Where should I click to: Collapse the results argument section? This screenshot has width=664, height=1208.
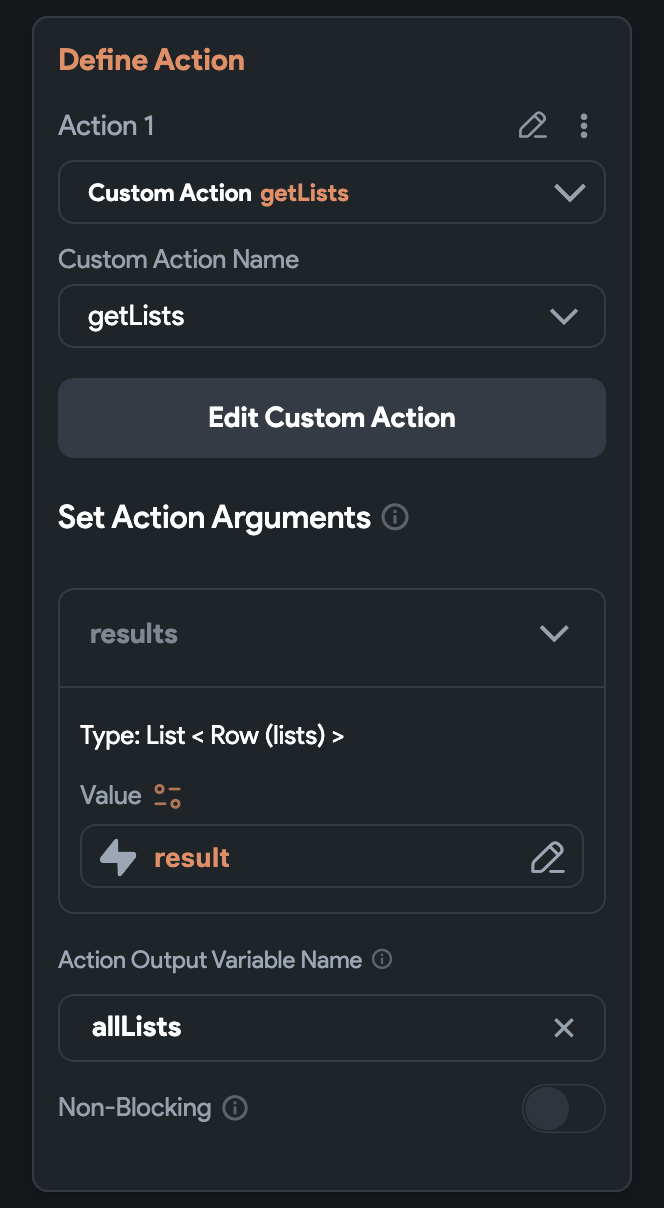(x=554, y=634)
